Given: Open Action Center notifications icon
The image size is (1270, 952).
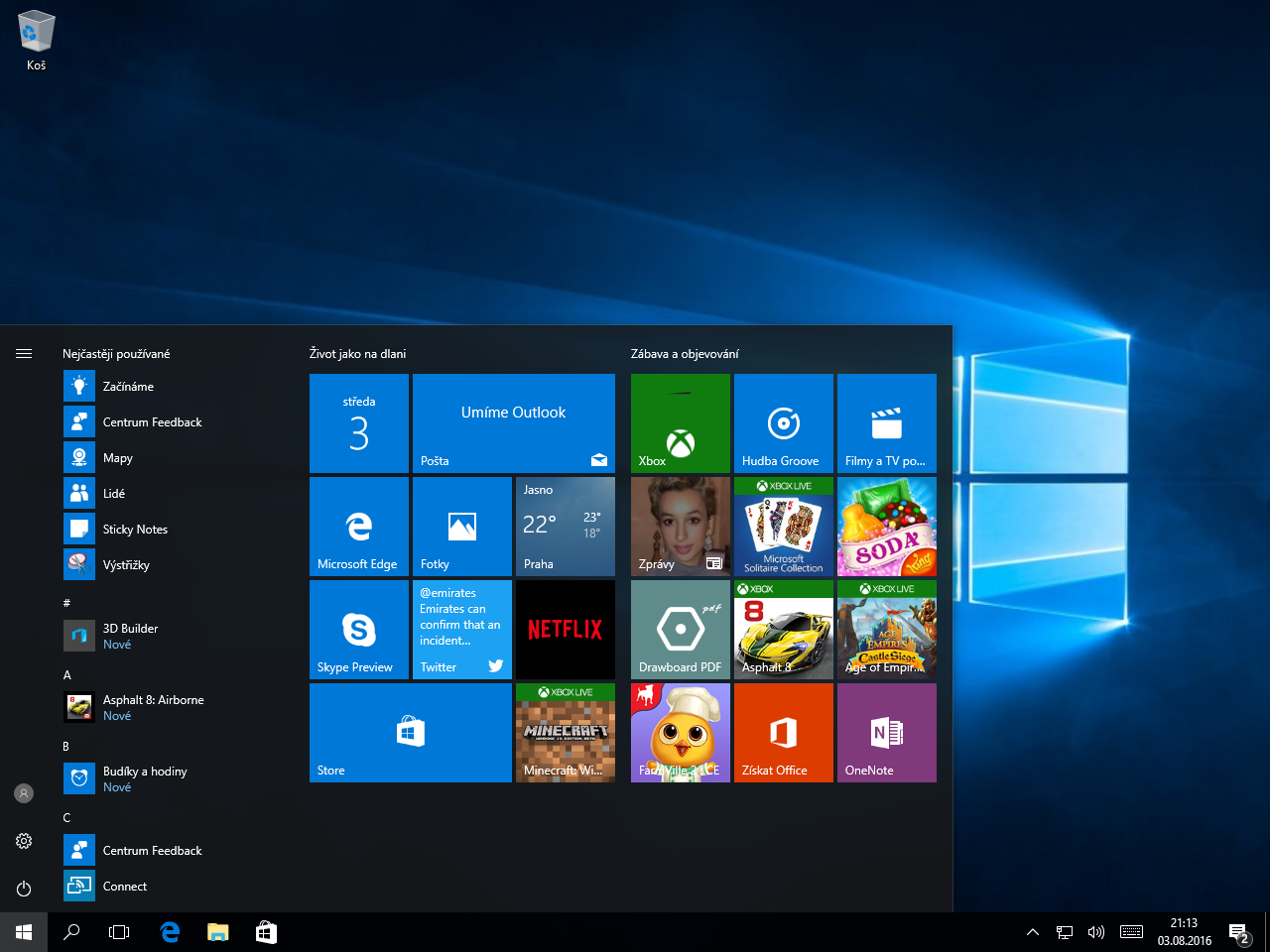Looking at the screenshot, I should 1239,932.
